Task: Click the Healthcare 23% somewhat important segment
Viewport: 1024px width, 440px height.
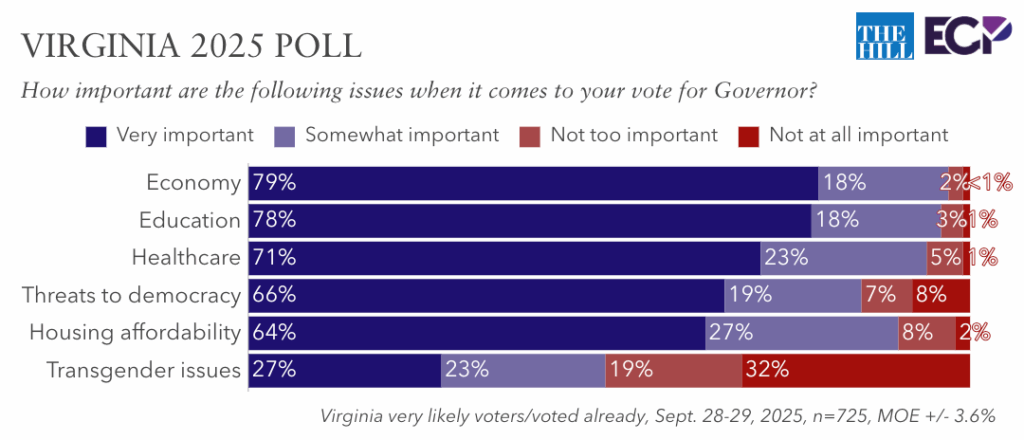Action: coord(843,257)
